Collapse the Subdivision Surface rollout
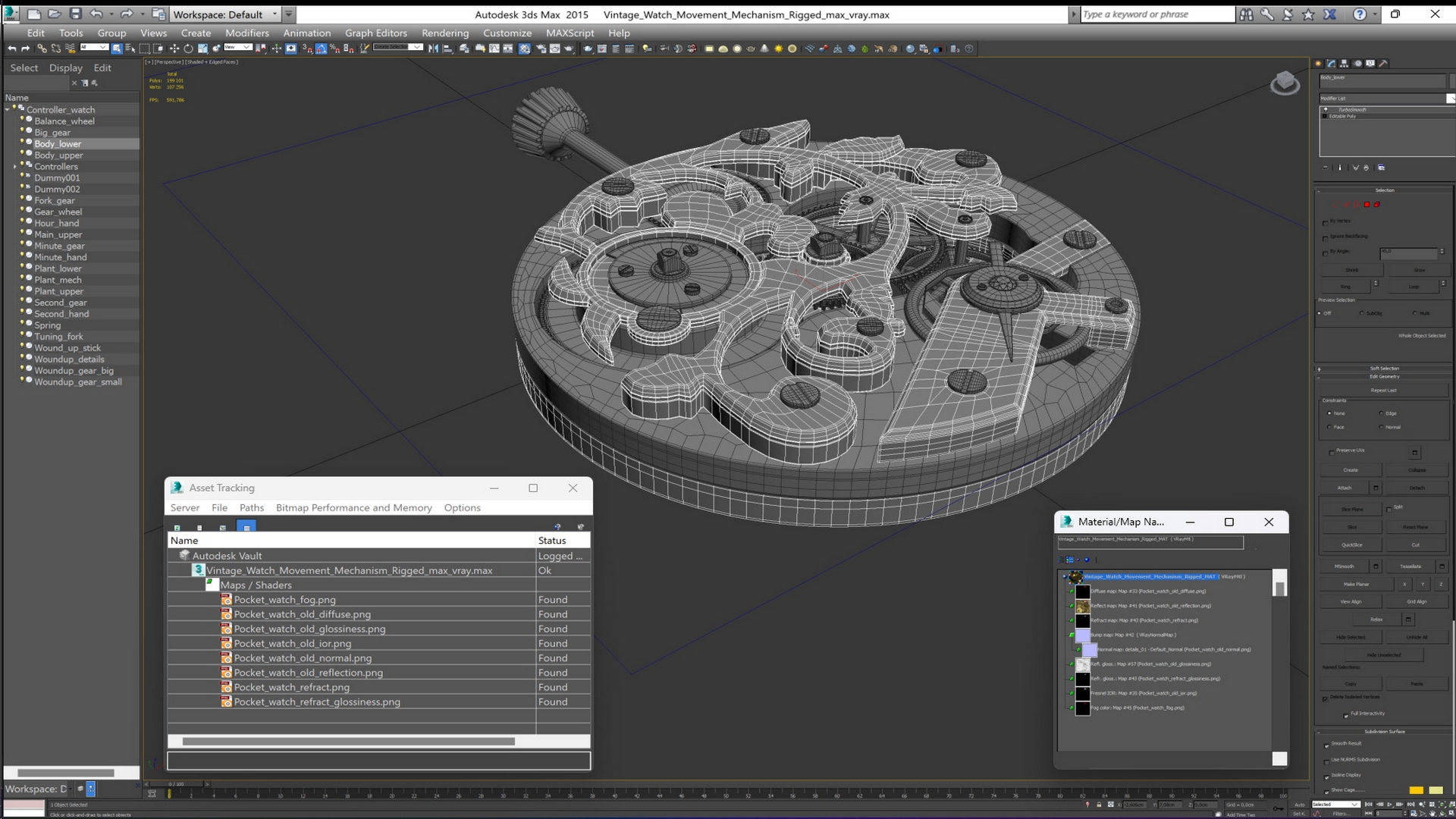This screenshot has width=1456, height=819. 1385,732
